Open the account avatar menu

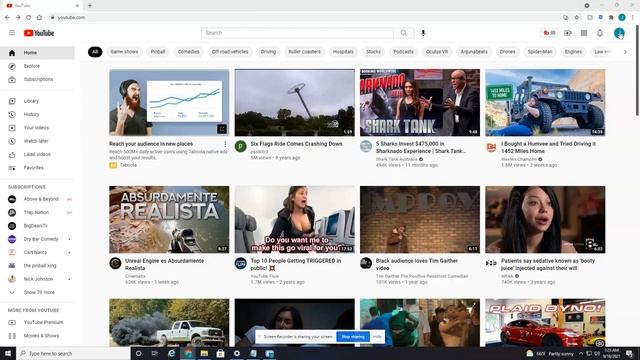tap(619, 33)
